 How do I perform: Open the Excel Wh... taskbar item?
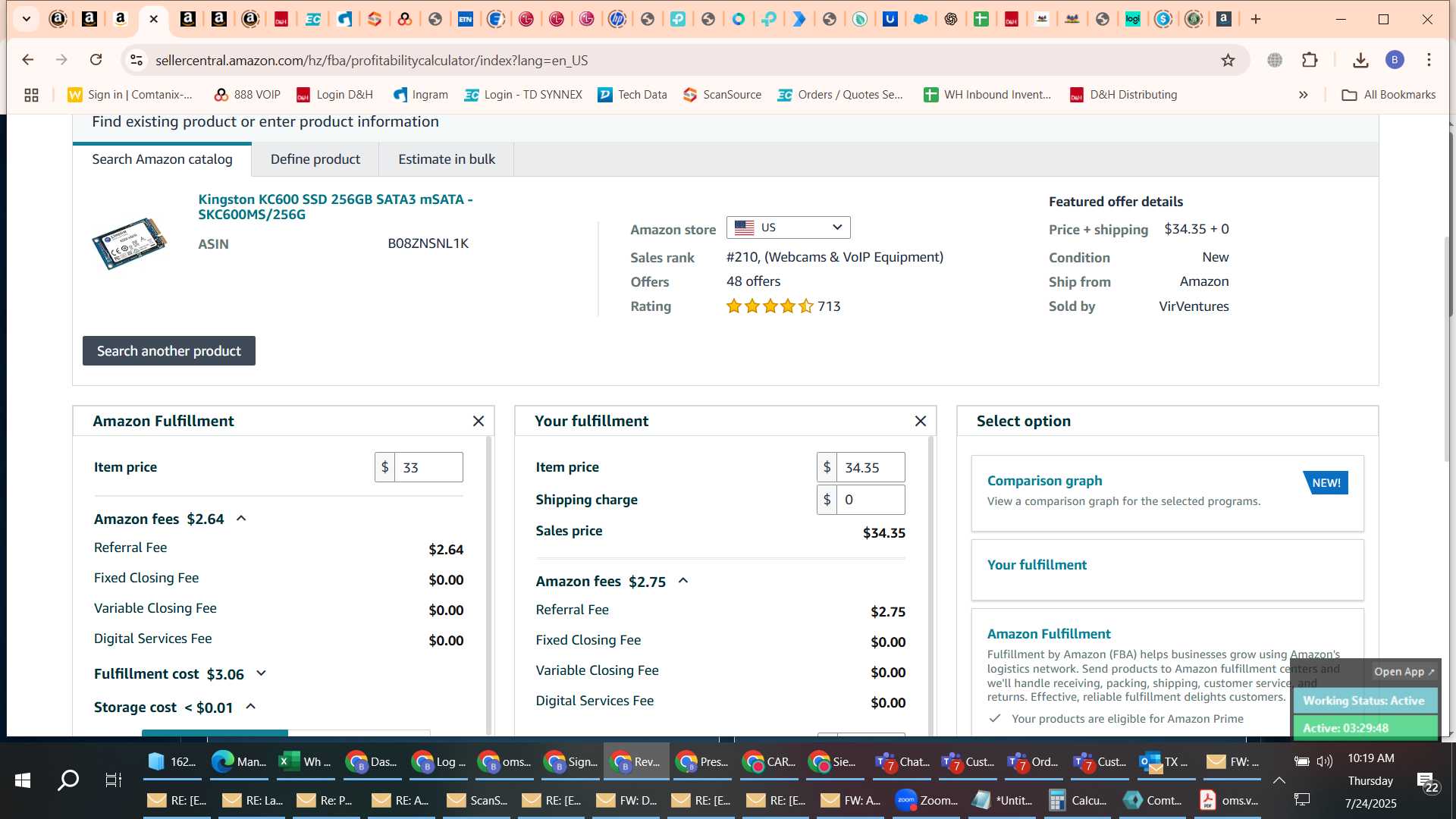pyautogui.click(x=304, y=762)
